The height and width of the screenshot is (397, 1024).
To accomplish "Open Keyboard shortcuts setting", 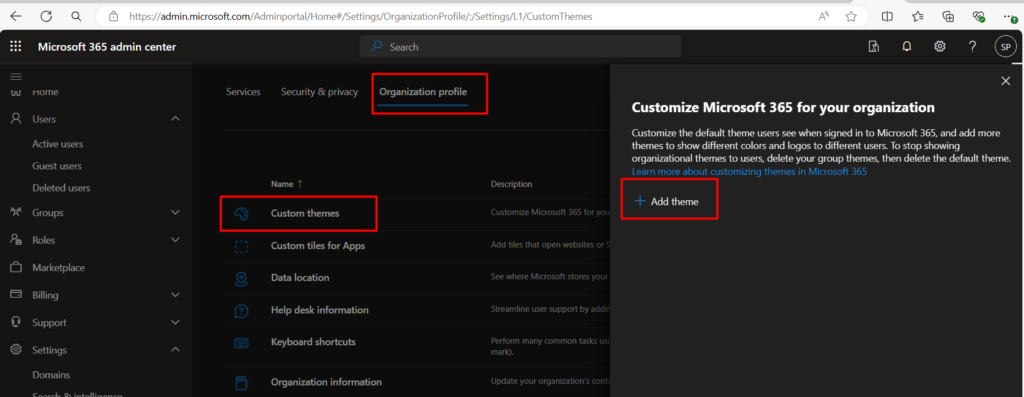I will click(313, 342).
